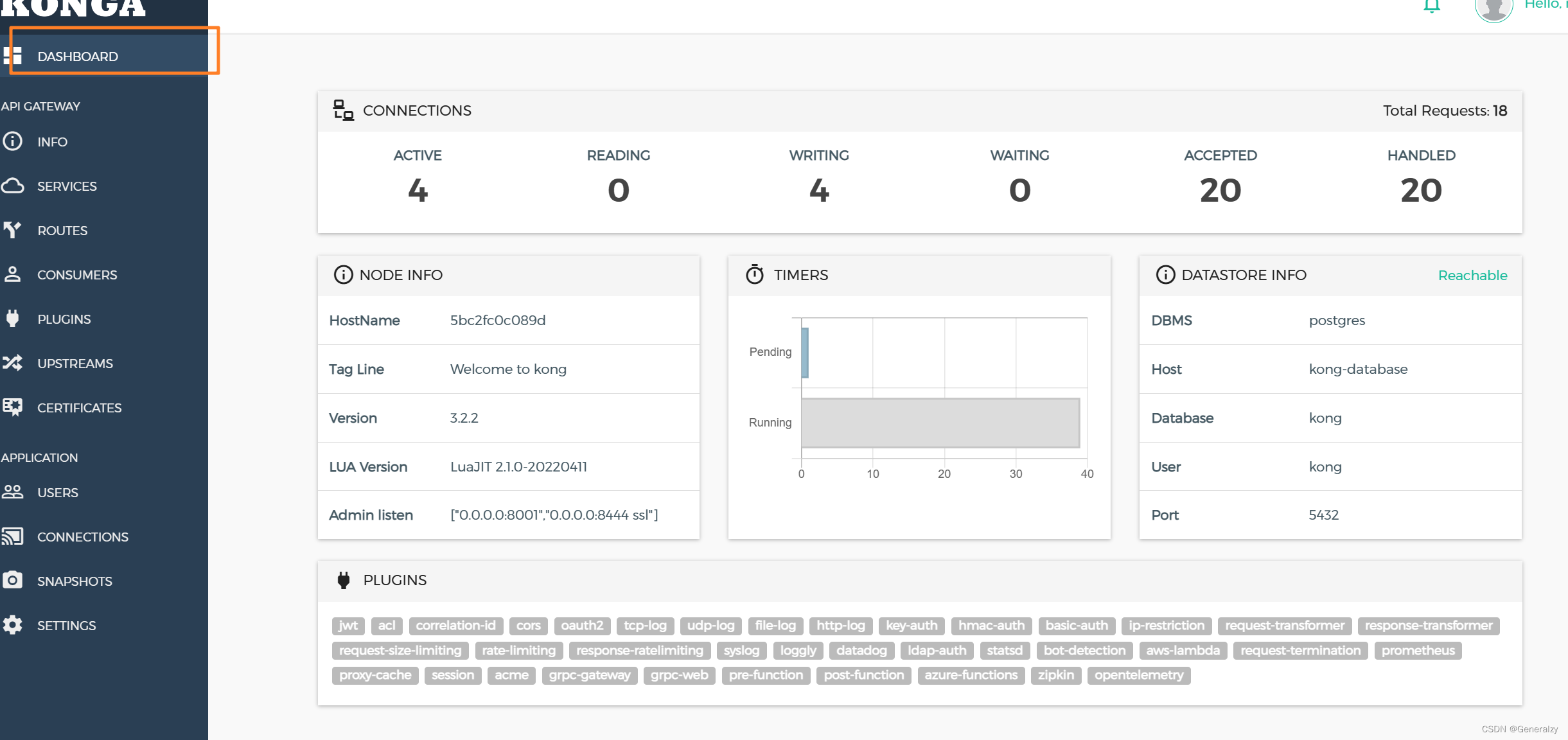Click the rate-limiting plugin tag
1568x740 pixels.
(x=518, y=651)
